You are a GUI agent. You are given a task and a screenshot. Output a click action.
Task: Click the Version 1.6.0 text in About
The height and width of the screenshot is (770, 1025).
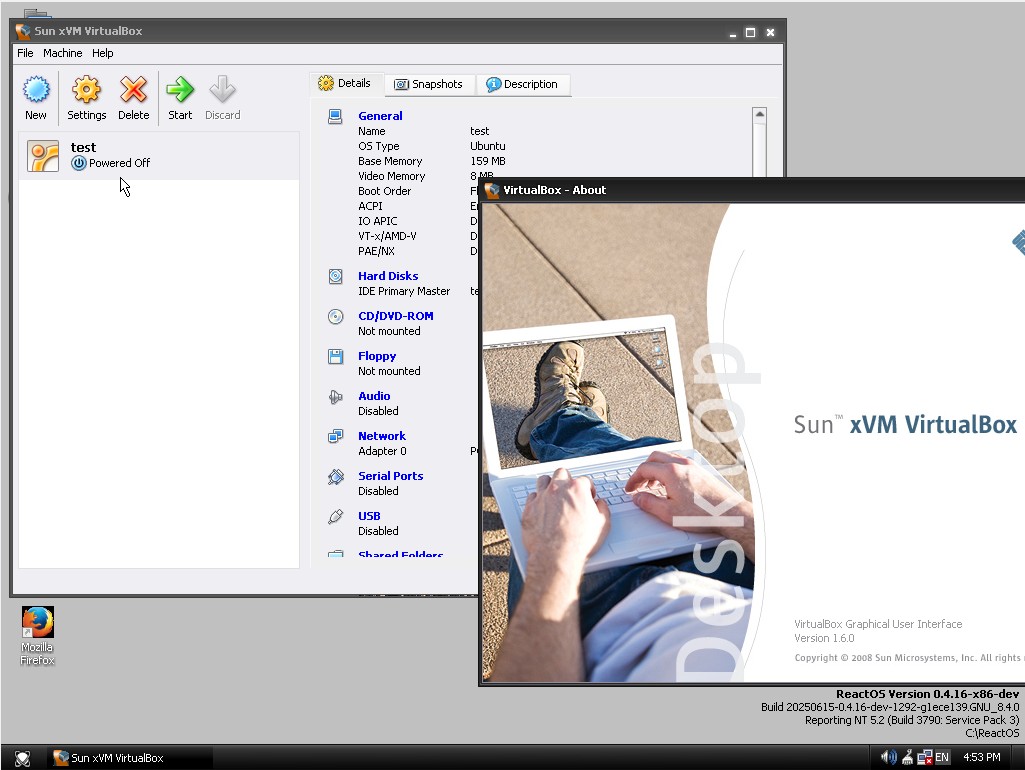coord(824,639)
